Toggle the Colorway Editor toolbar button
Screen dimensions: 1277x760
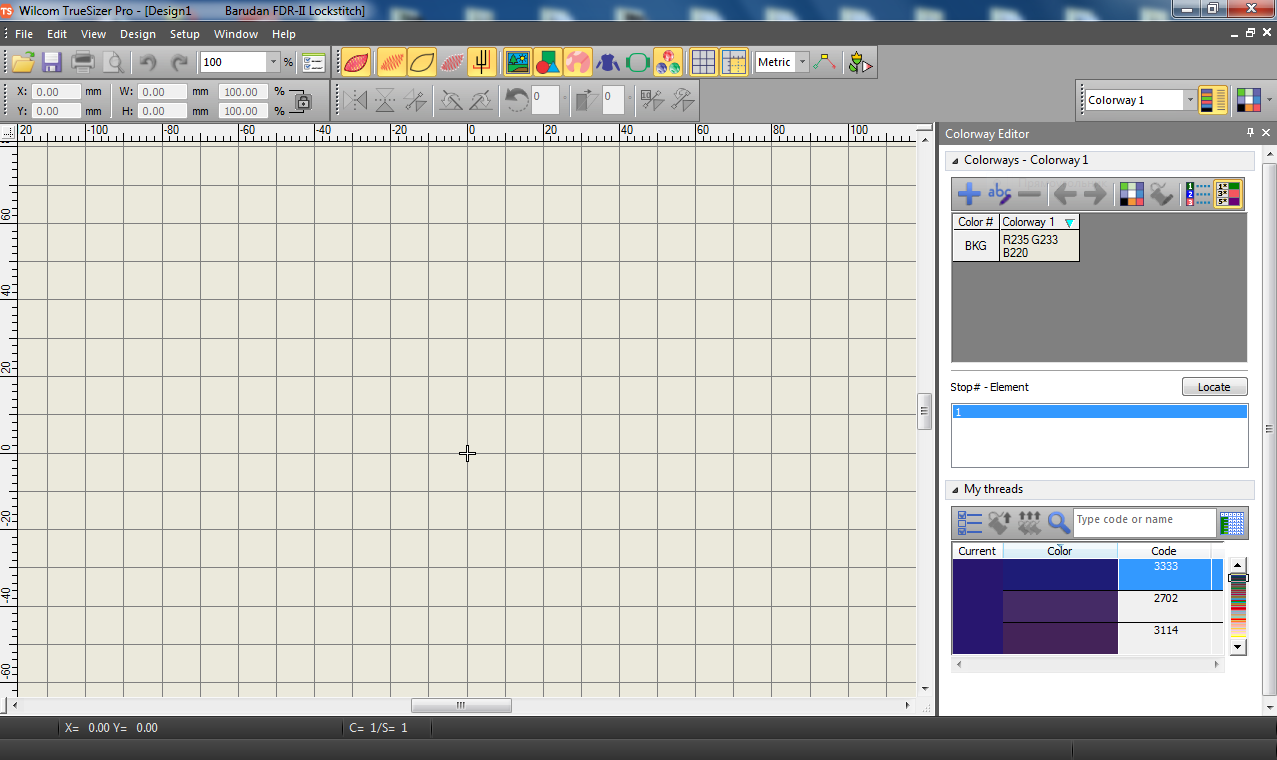(x=1212, y=100)
